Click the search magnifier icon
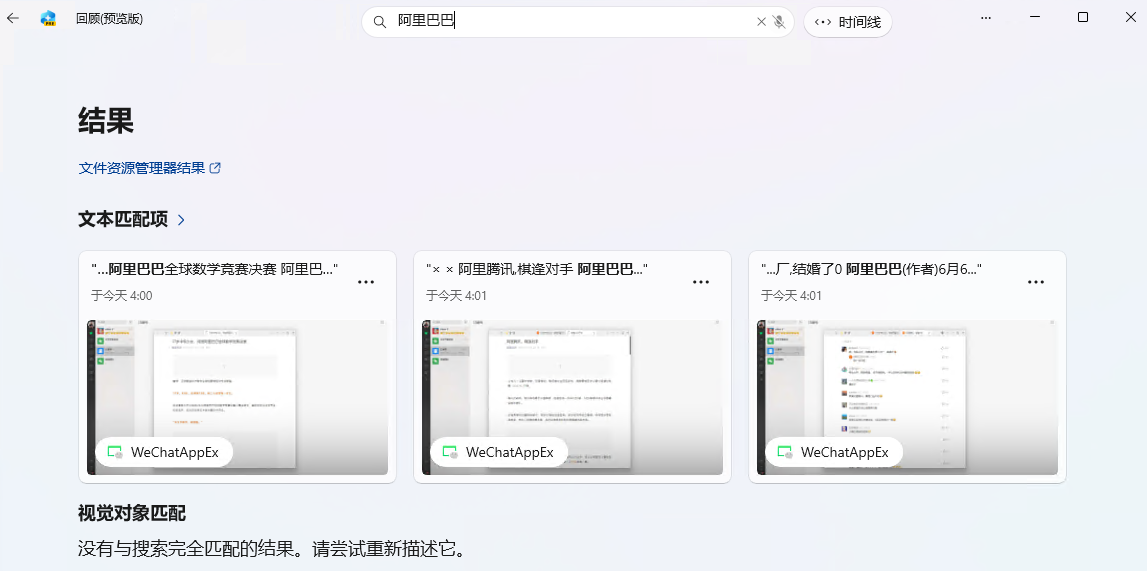The height and width of the screenshot is (571, 1147). click(380, 22)
